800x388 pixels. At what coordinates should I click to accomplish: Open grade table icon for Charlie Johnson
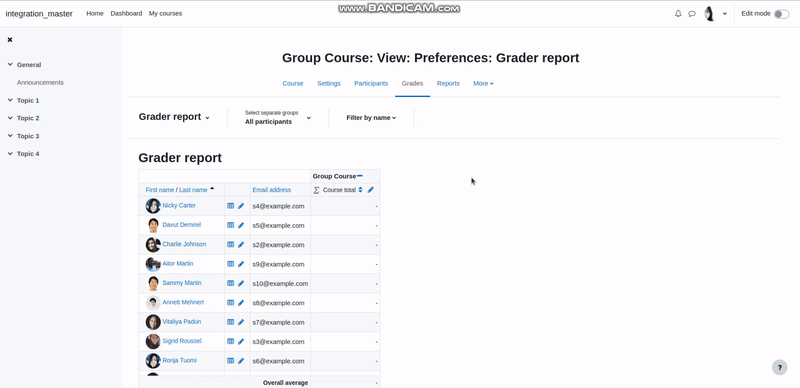pyautogui.click(x=230, y=245)
